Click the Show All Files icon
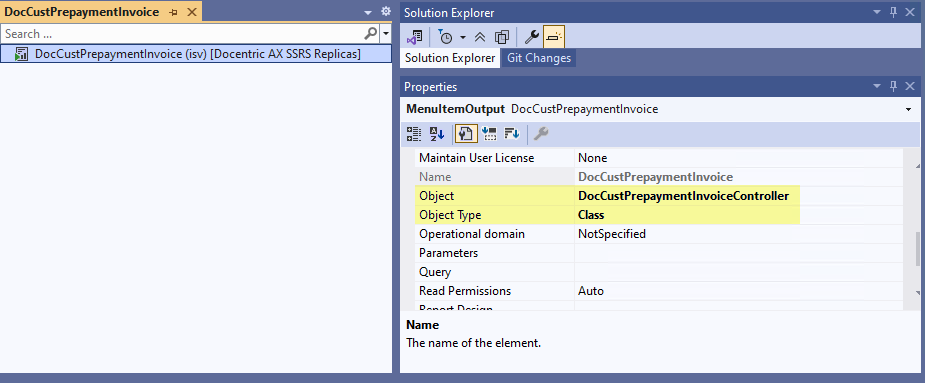 pyautogui.click(x=502, y=37)
